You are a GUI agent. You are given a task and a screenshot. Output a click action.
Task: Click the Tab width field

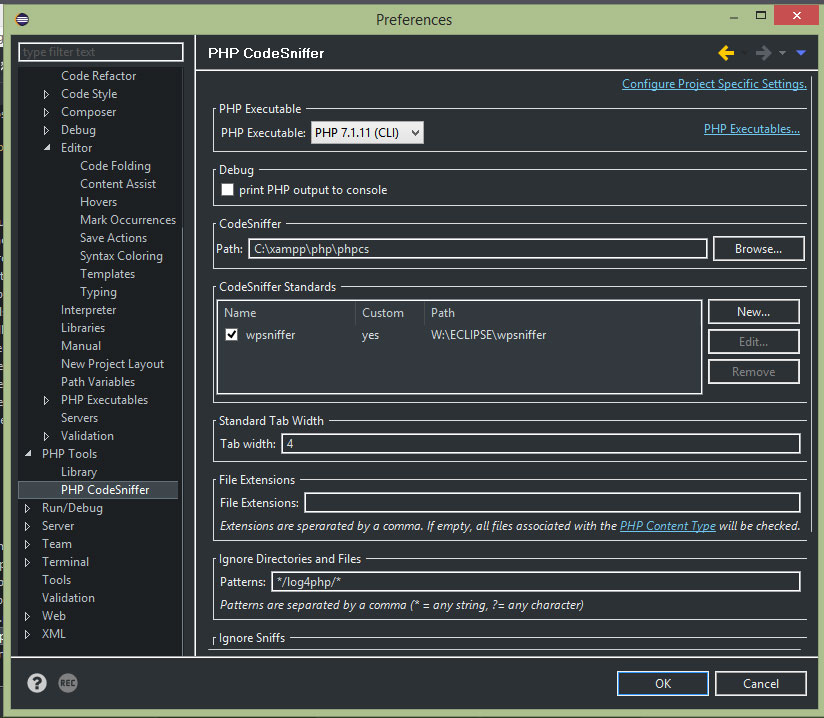[541, 444]
